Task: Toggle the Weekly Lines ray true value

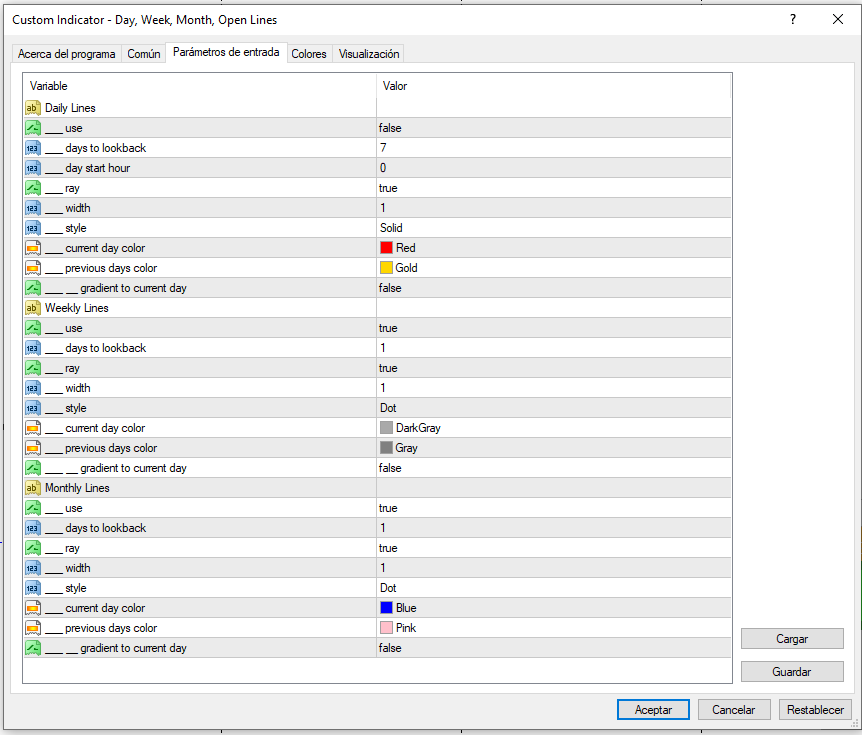Action: click(x=554, y=368)
